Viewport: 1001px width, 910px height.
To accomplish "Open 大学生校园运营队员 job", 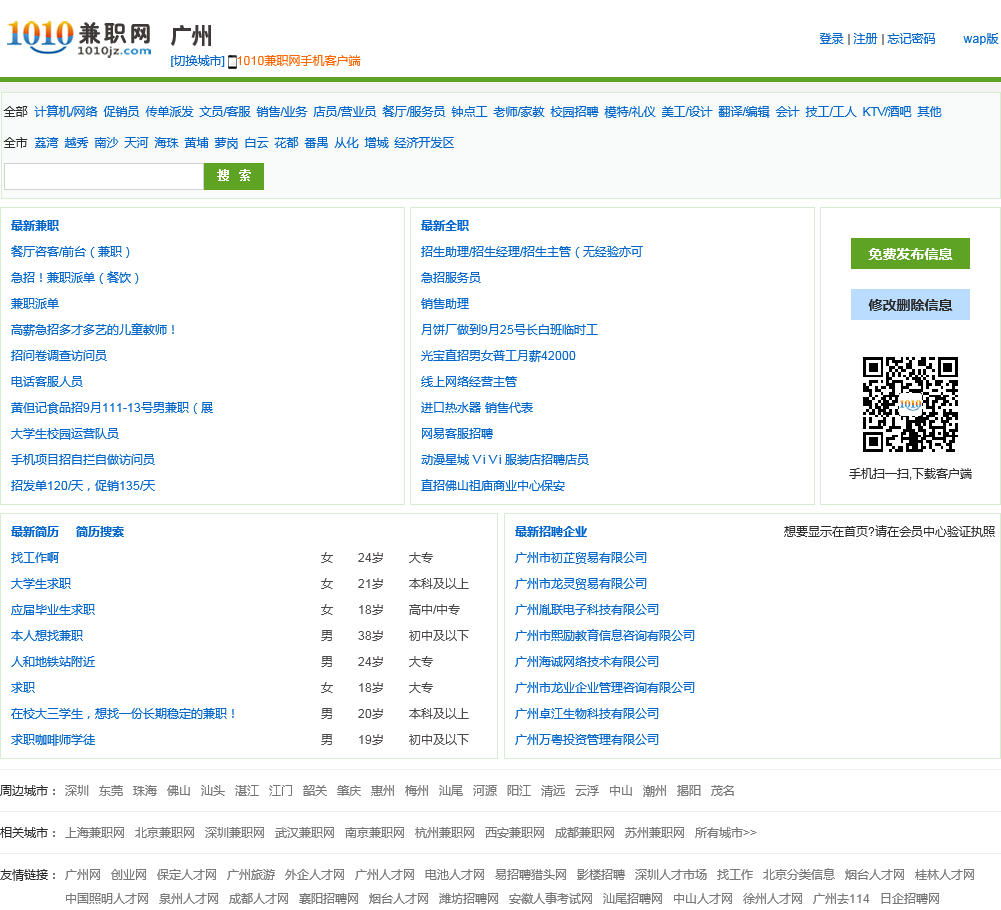I will pyautogui.click(x=64, y=434).
